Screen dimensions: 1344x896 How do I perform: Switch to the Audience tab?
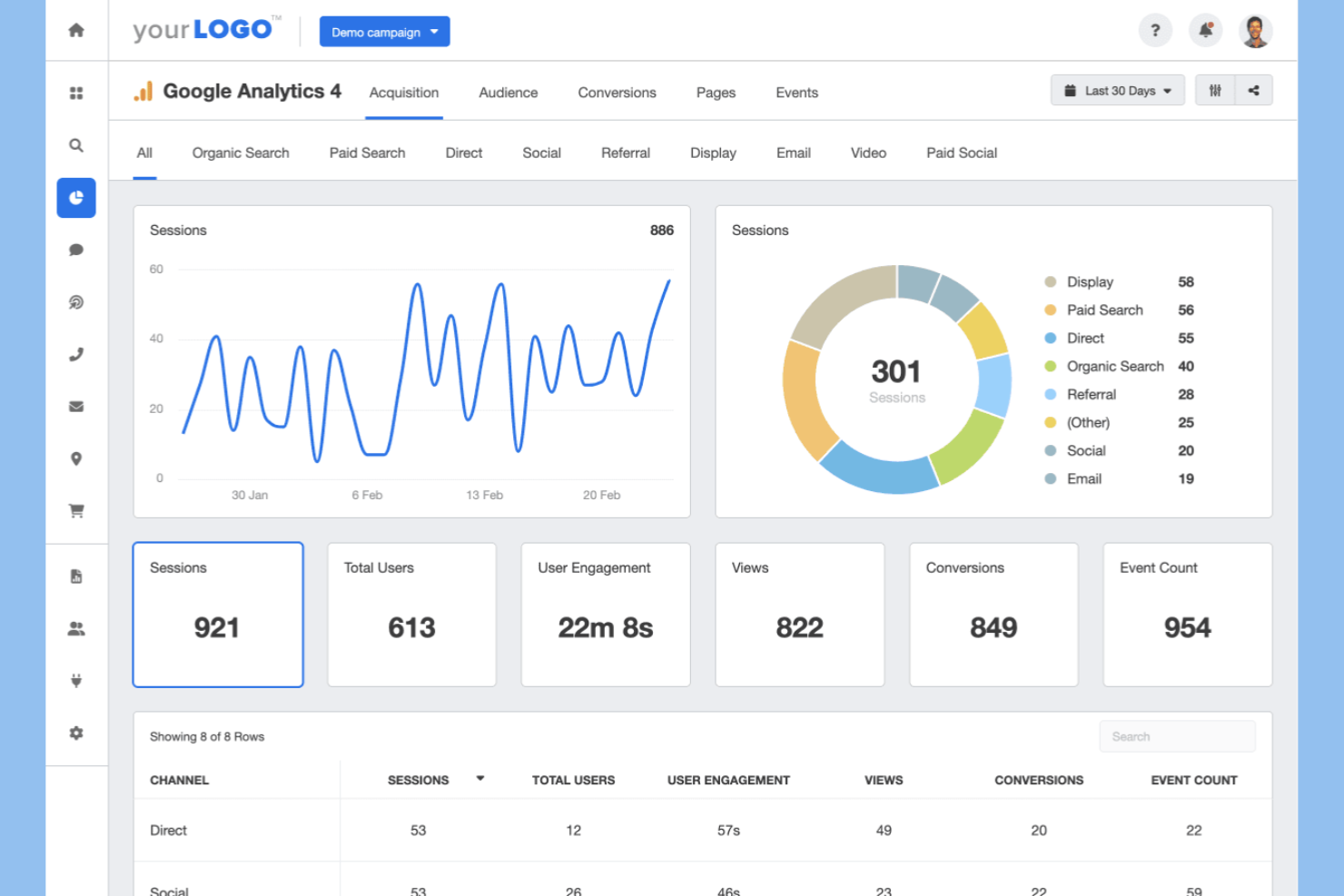pyautogui.click(x=508, y=92)
